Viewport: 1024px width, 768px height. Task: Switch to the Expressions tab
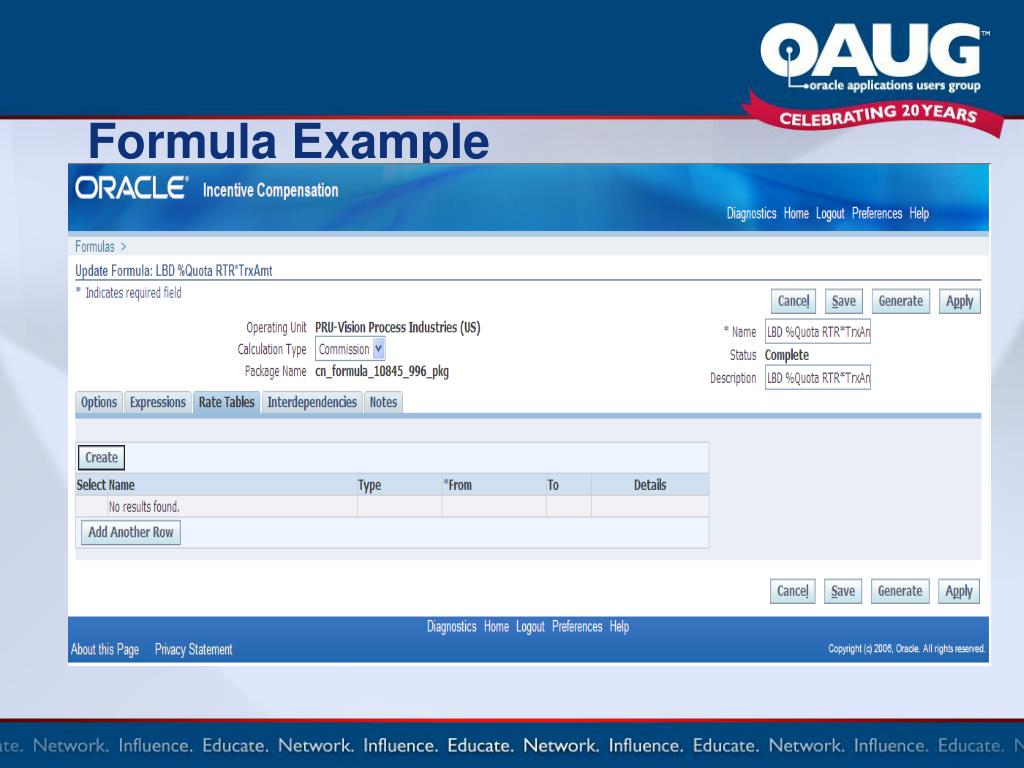[x=157, y=402]
